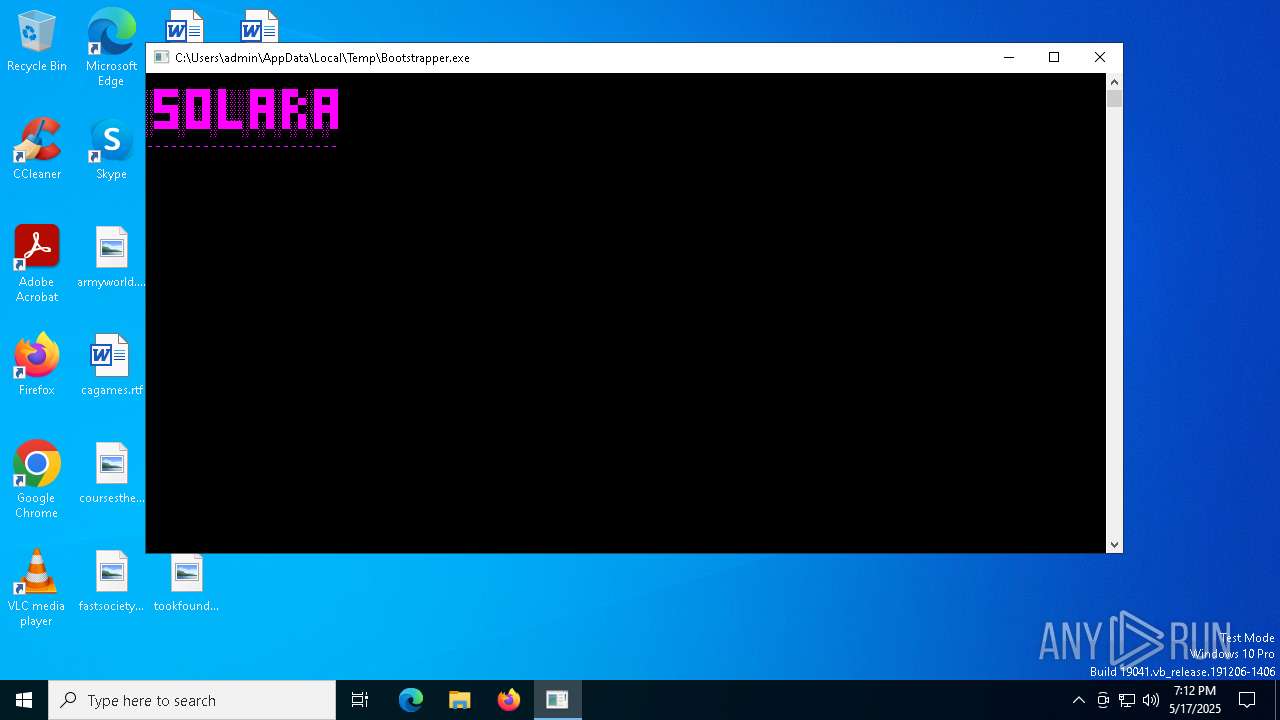Select the CCleaner desktop shortcut
This screenshot has height=720, width=1280.
(x=37, y=149)
